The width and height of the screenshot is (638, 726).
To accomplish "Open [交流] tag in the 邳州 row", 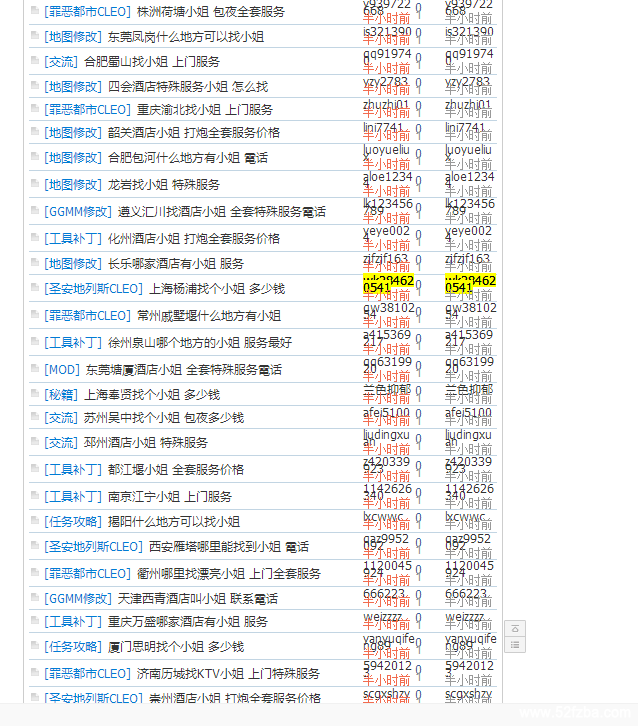I will [x=61, y=443].
